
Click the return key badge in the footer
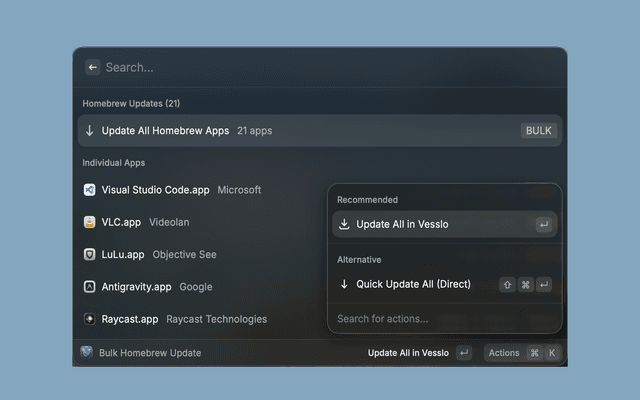tap(464, 353)
